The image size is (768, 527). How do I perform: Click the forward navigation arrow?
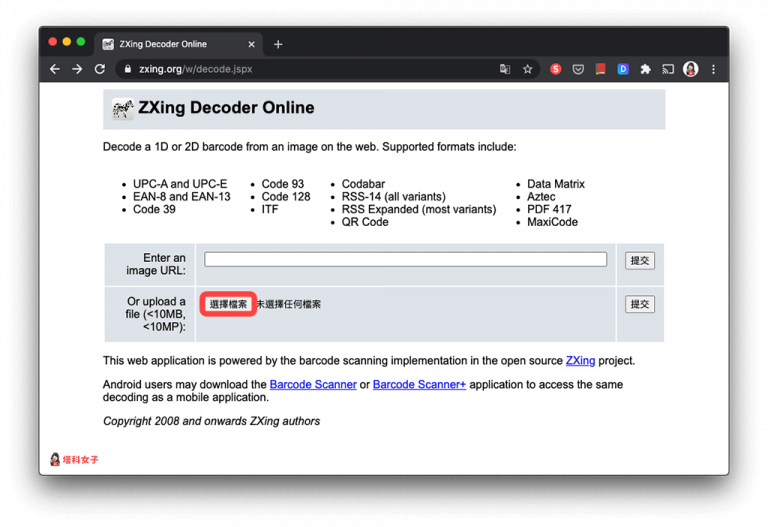[x=77, y=69]
